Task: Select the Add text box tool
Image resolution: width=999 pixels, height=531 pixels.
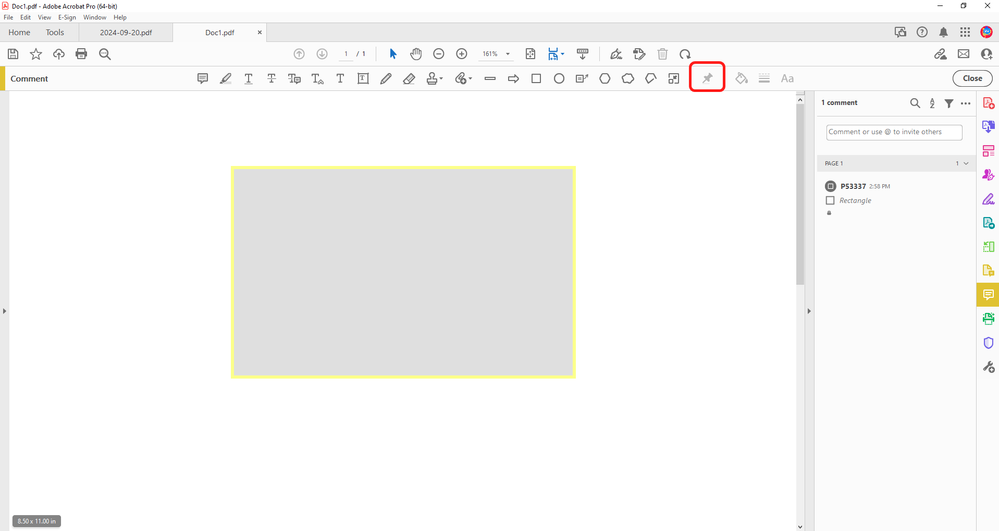Action: 363,78
